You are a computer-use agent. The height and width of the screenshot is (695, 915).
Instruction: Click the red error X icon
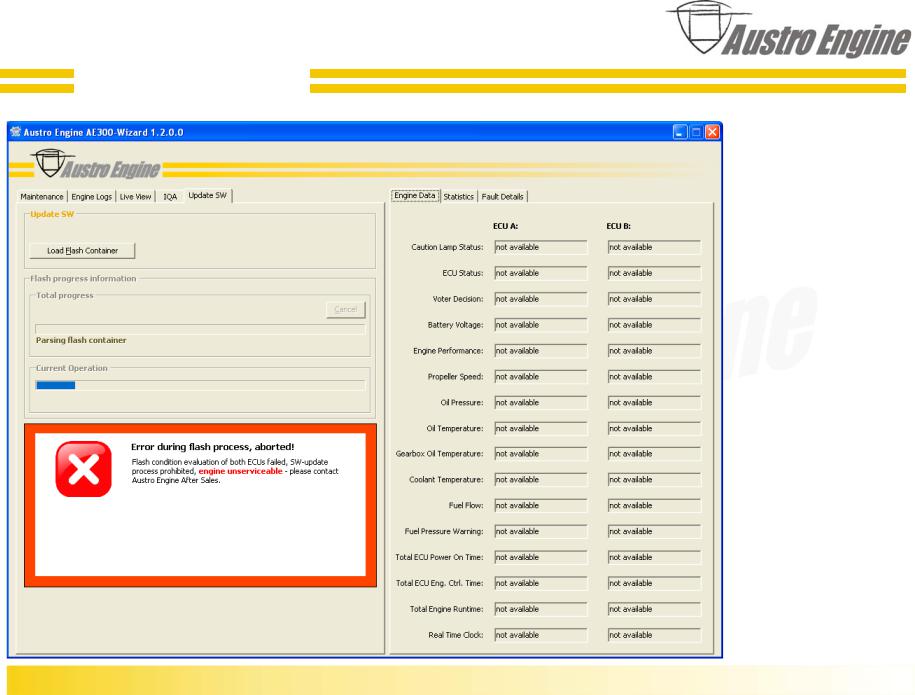(x=83, y=469)
